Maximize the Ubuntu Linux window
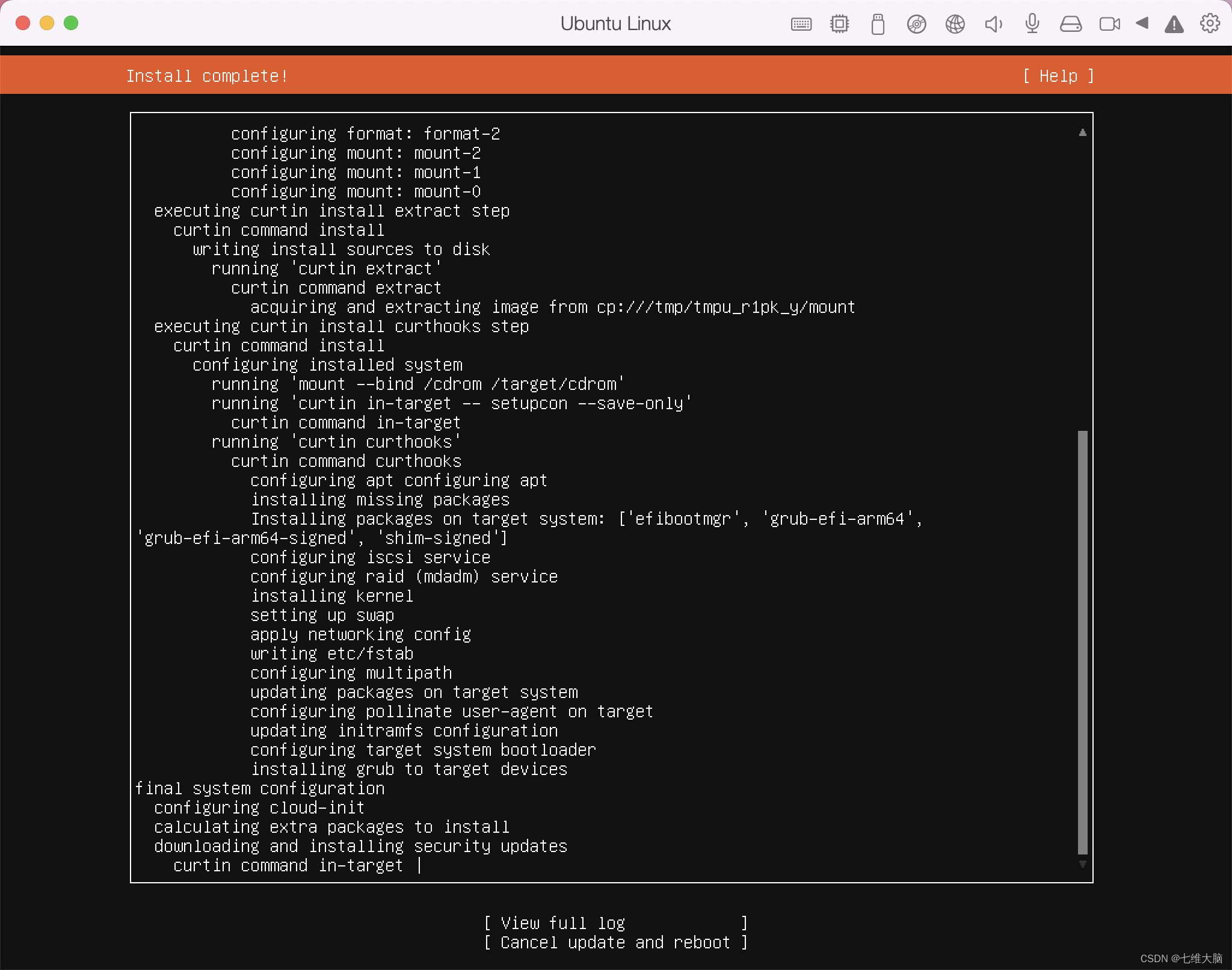This screenshot has height=970, width=1232. pos(71,23)
